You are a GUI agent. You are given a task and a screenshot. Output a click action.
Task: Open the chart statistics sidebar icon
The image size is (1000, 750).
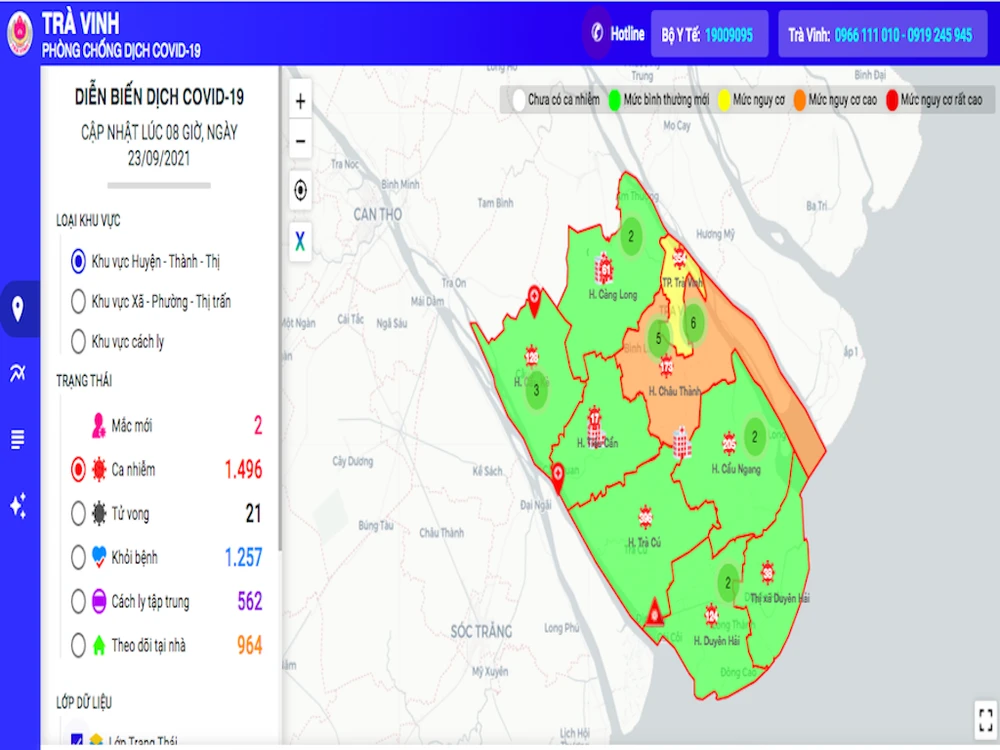click(18, 374)
